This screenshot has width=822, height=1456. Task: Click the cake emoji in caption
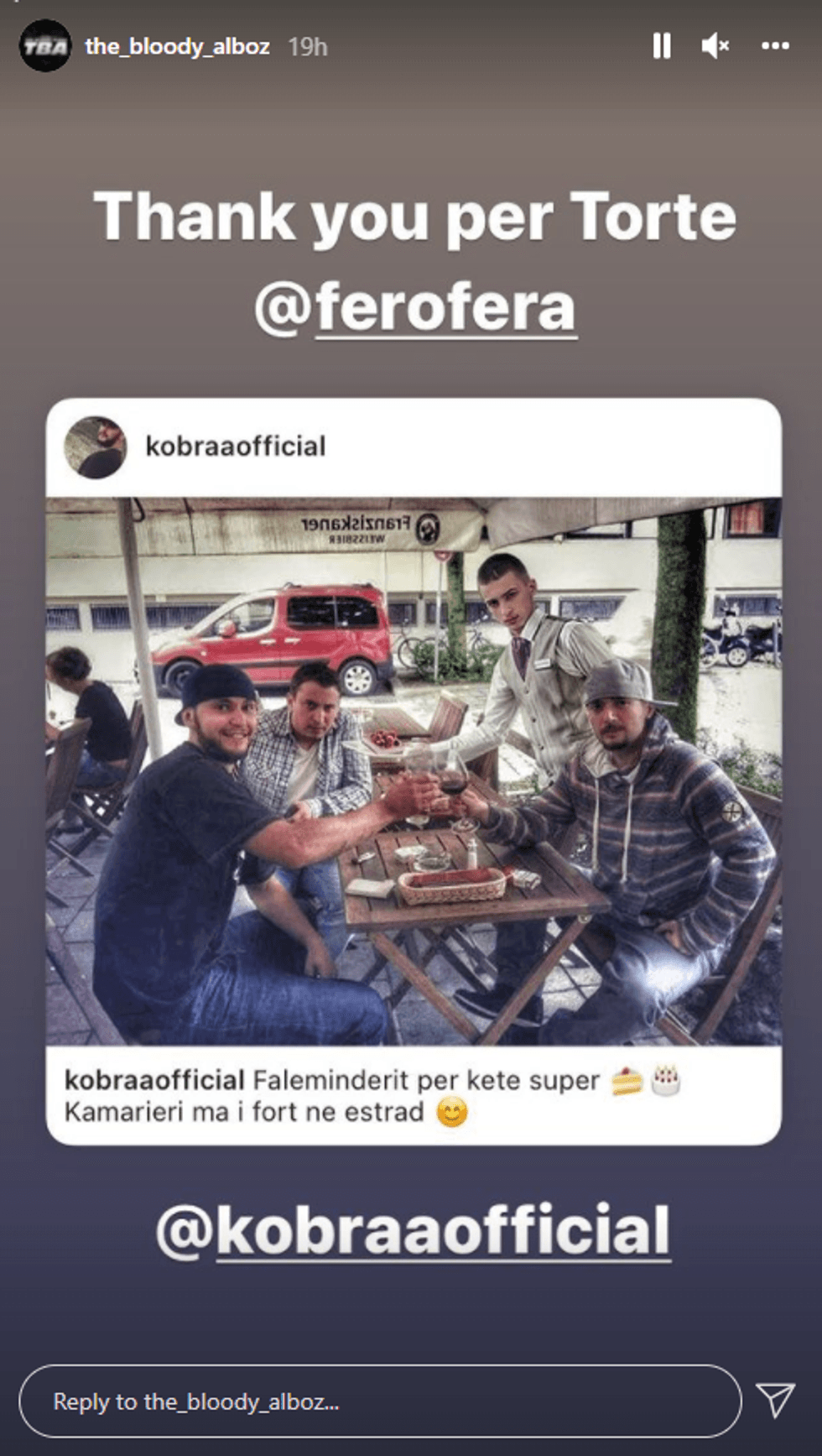coord(626,1081)
